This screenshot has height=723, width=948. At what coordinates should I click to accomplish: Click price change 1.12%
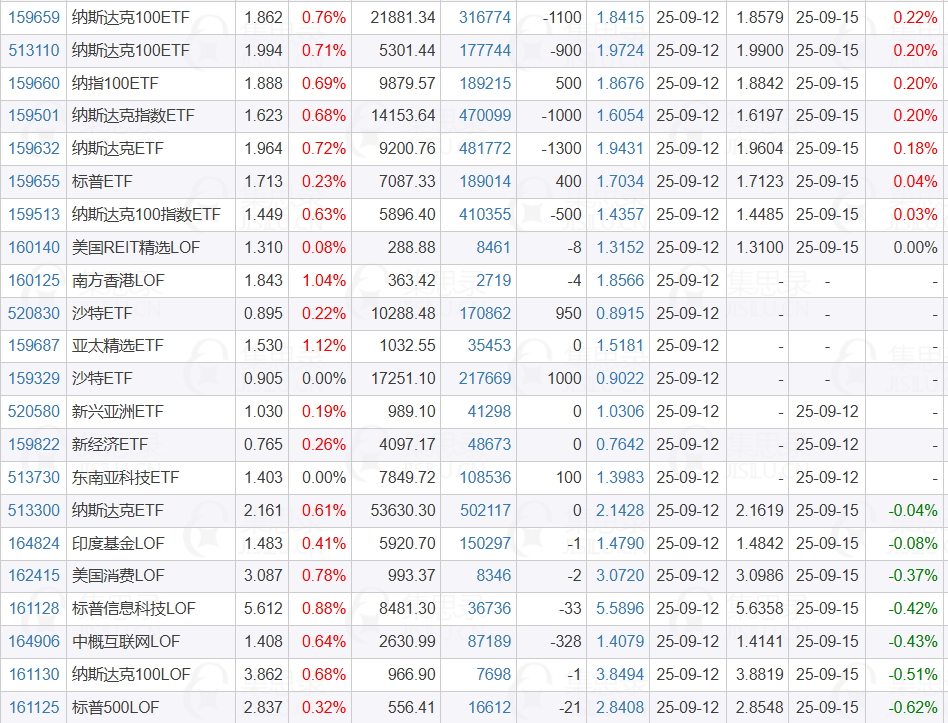click(x=324, y=346)
